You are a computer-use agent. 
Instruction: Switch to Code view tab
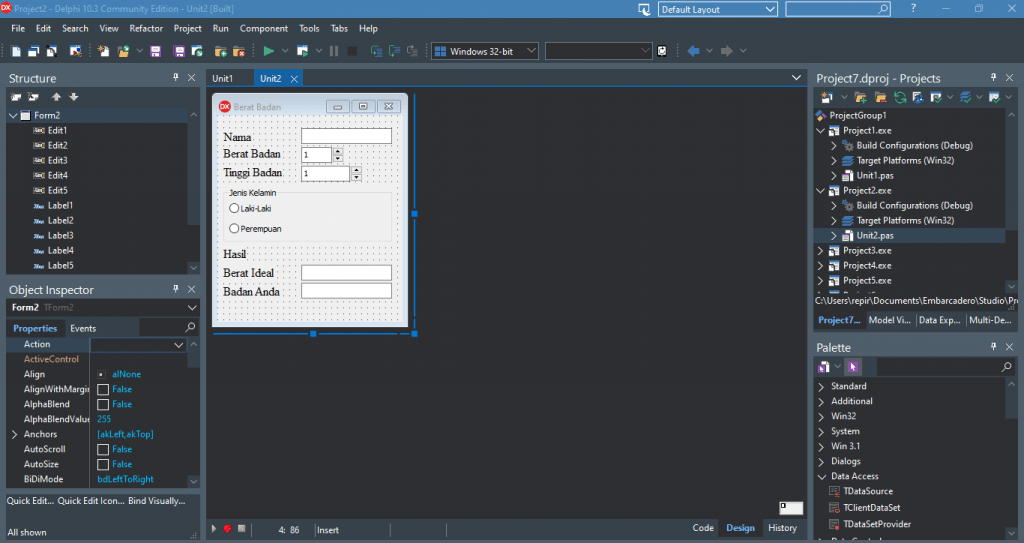(703, 528)
